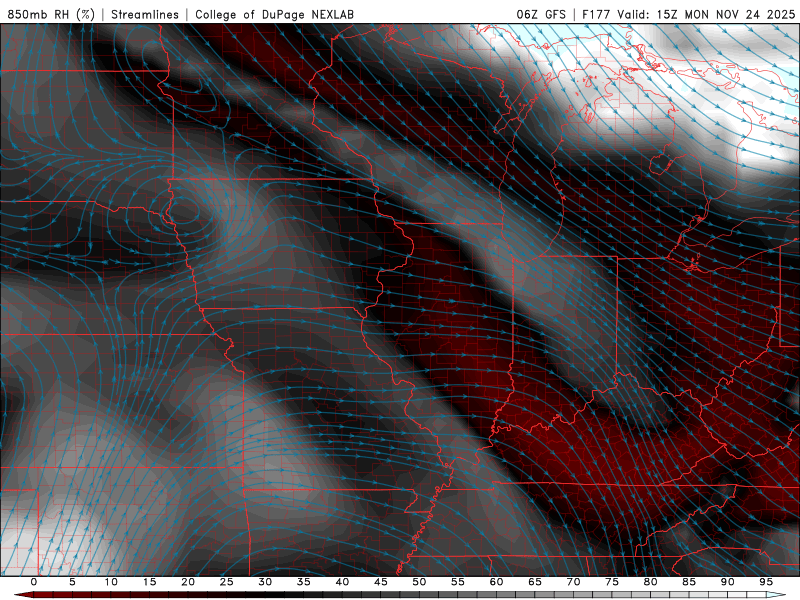Click the '20' label on the color scale

tap(188, 582)
